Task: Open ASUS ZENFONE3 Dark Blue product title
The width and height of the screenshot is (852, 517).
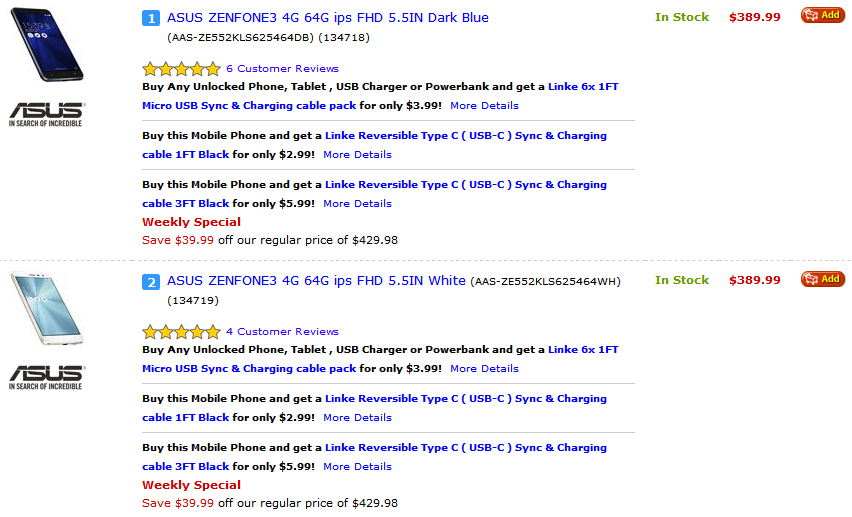Action: tap(328, 17)
